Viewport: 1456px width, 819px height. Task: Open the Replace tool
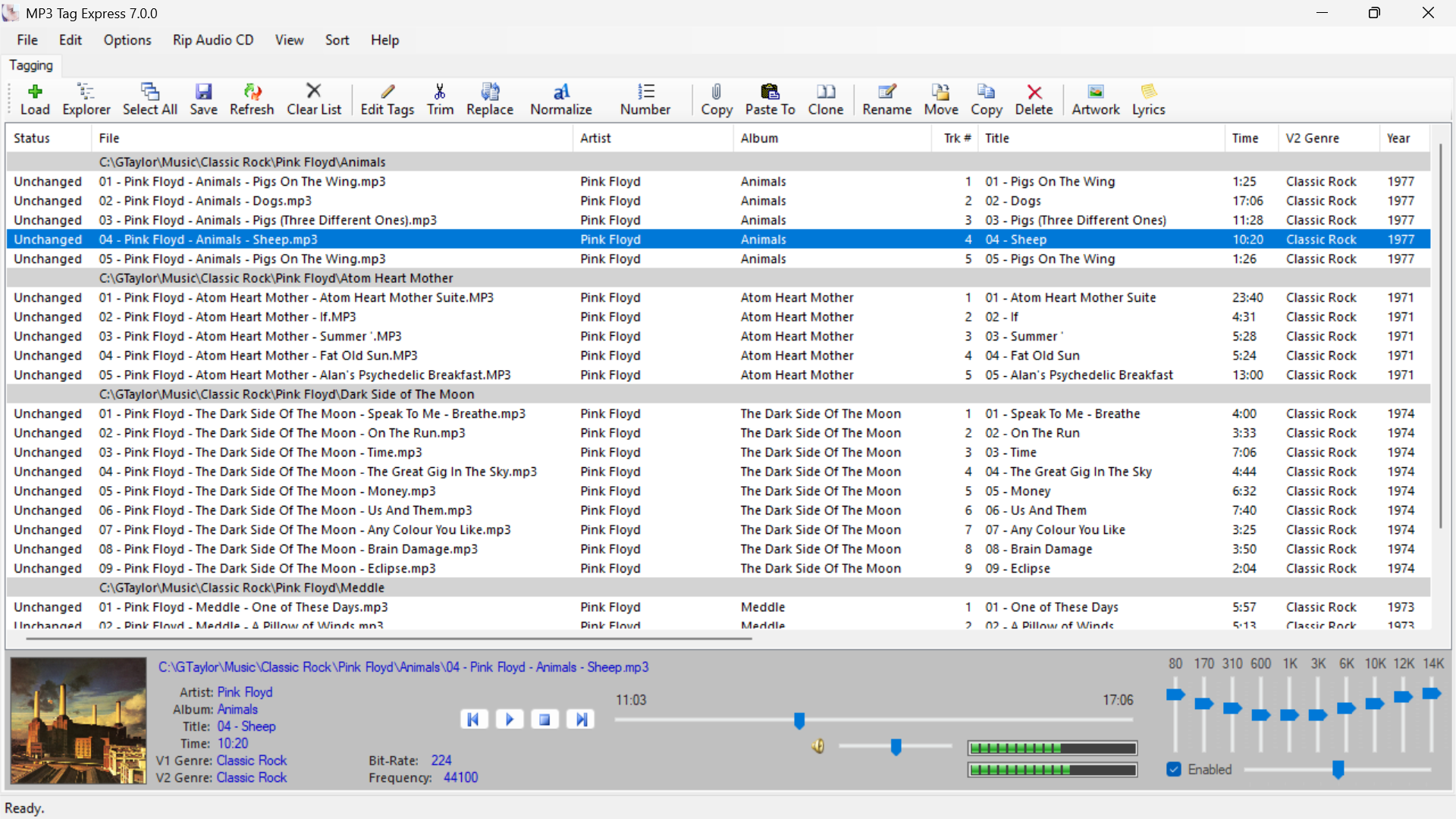click(x=490, y=99)
